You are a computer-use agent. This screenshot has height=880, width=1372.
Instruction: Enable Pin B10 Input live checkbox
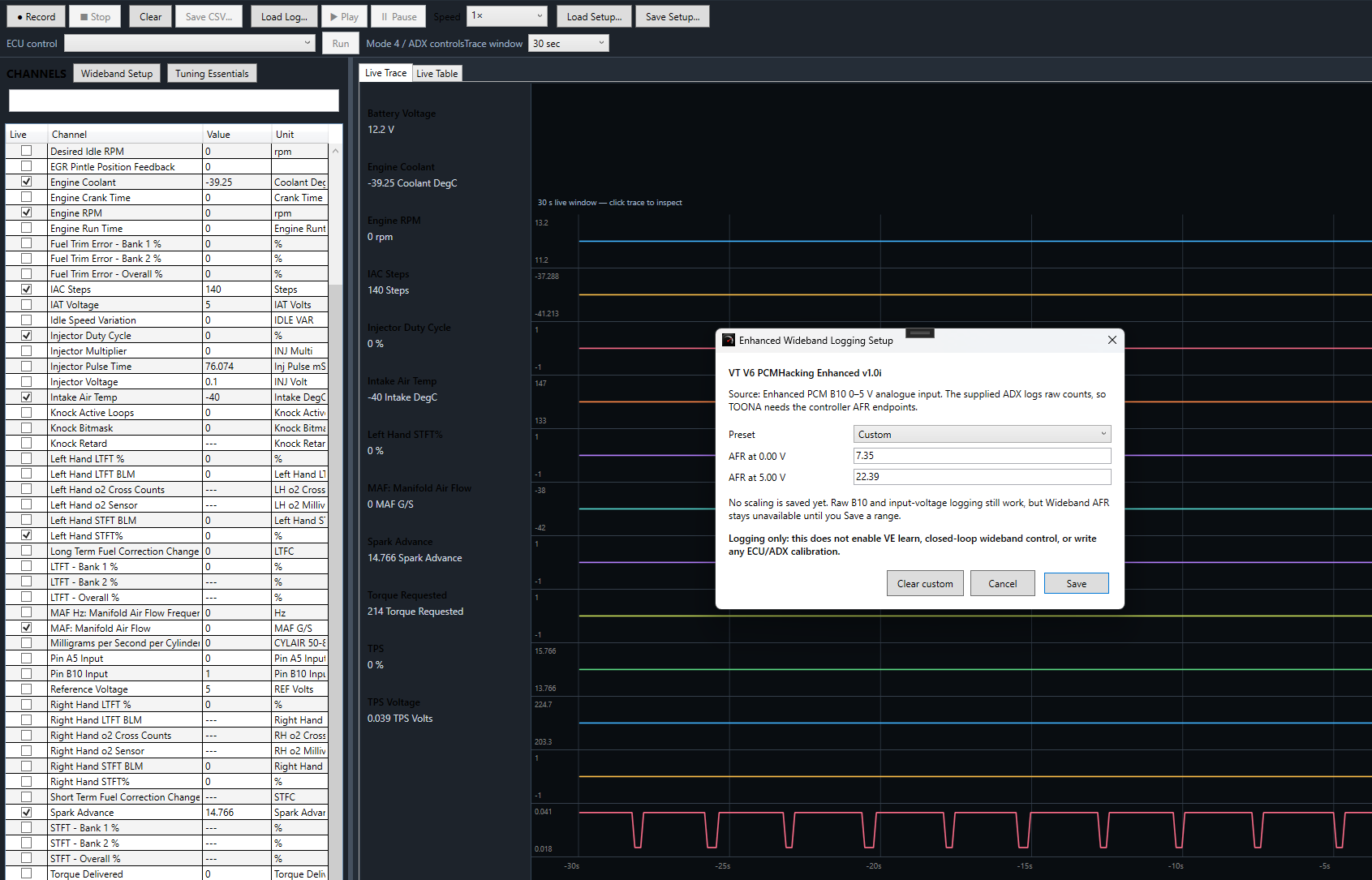(x=27, y=673)
